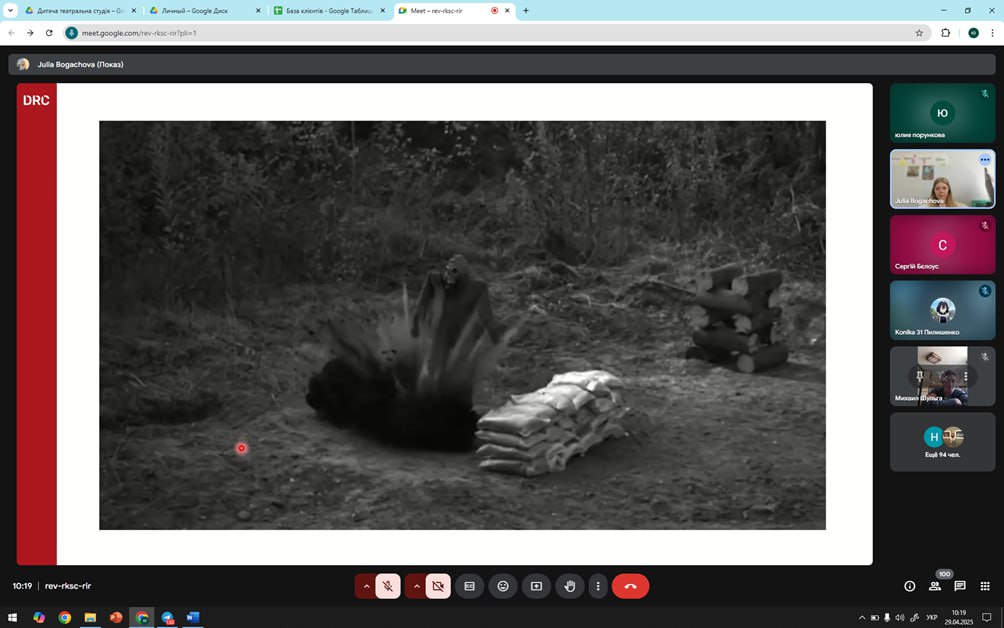Toggle the disabled camera button
This screenshot has width=1004, height=628.
coord(438,586)
